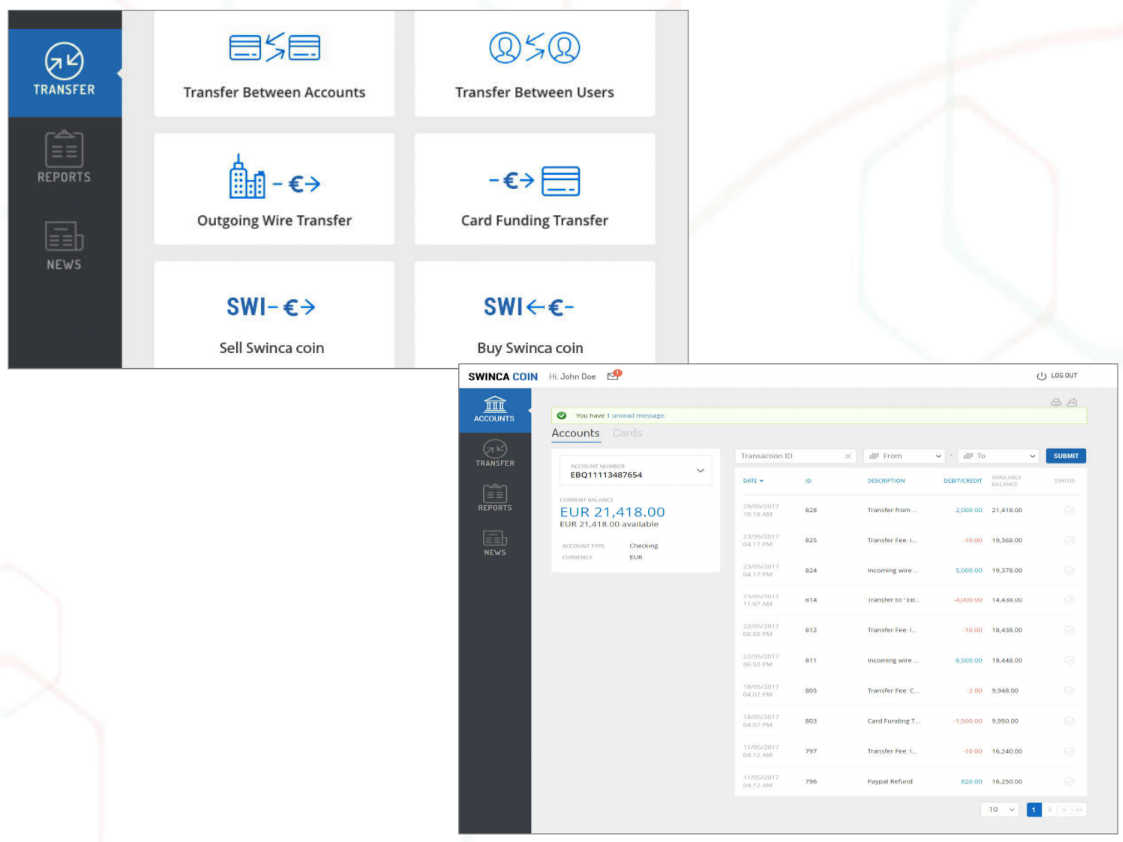Click the green check icon in the message banner

[x=562, y=415]
